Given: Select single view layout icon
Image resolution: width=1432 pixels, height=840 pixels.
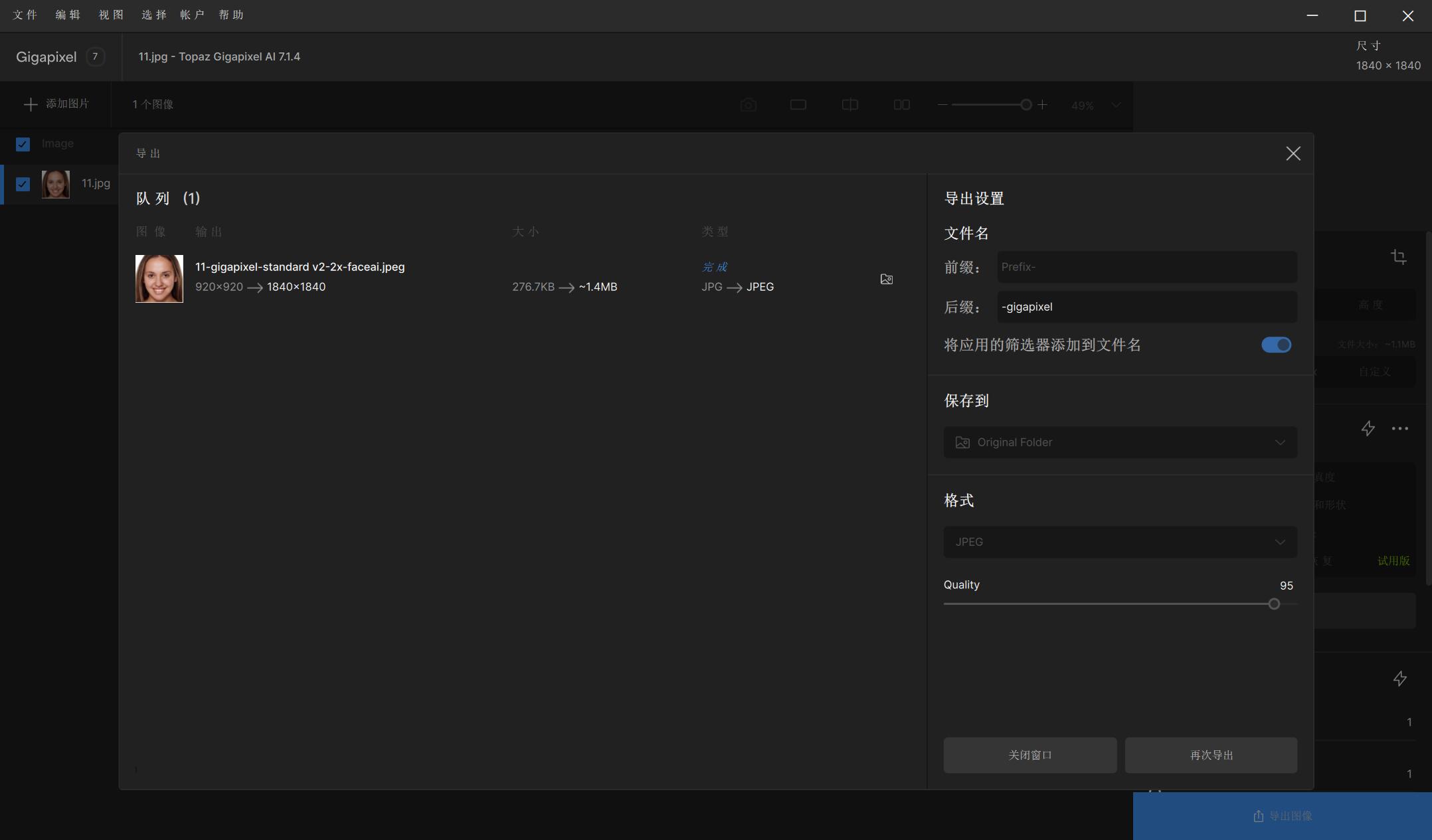Looking at the screenshot, I should coord(798,105).
